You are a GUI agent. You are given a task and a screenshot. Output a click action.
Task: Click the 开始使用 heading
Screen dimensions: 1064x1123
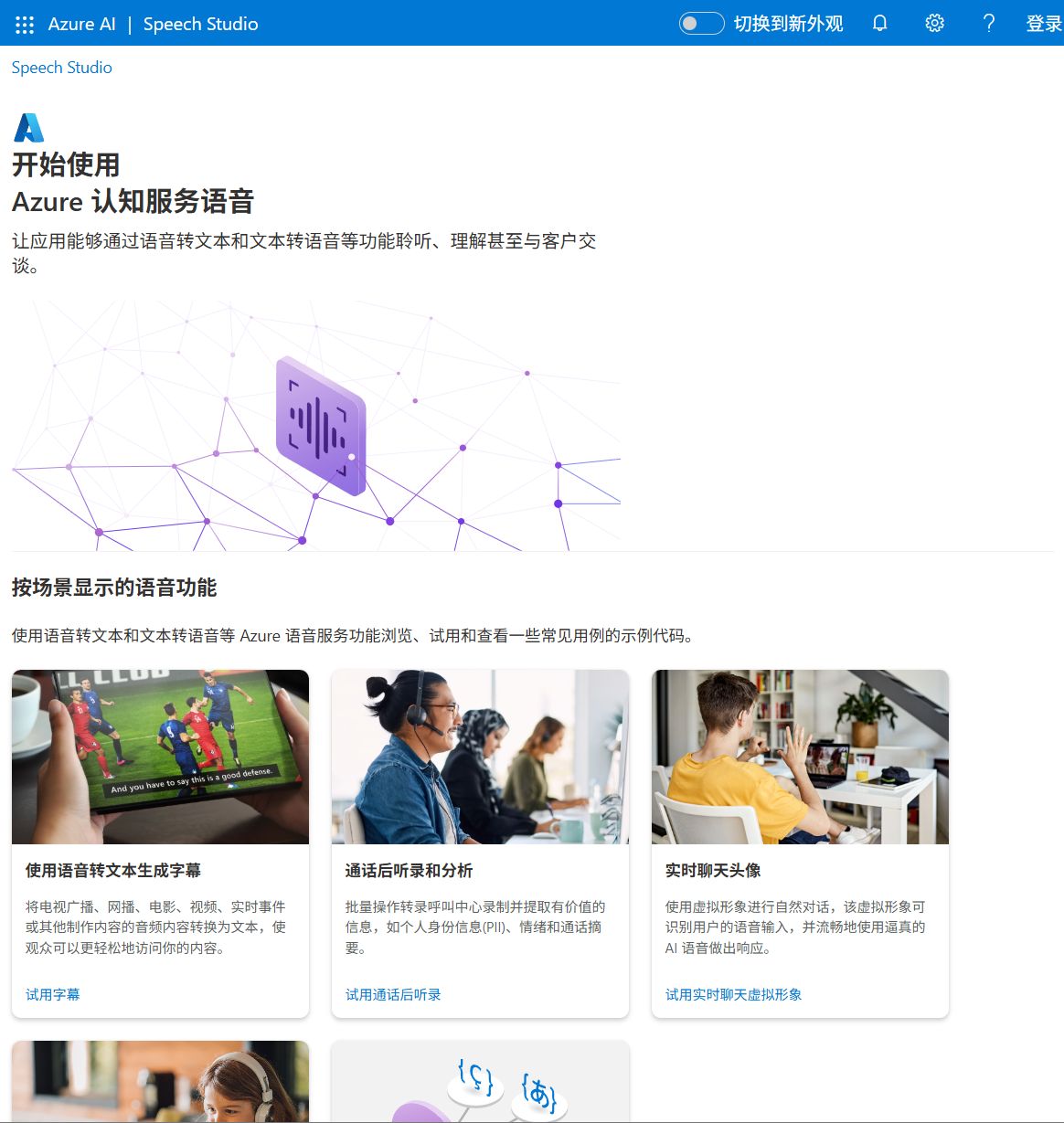coord(66,164)
